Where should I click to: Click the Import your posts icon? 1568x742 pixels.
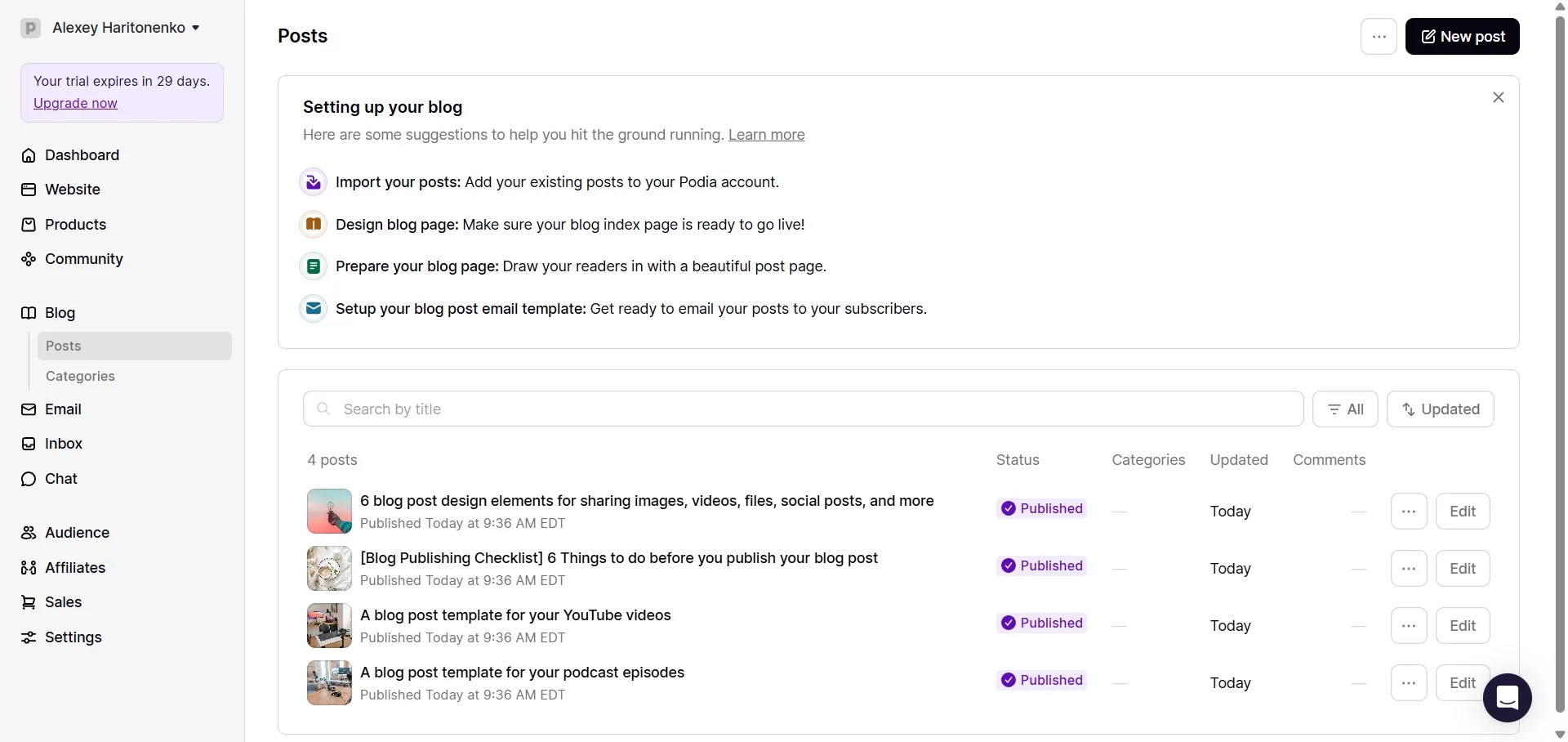tap(314, 182)
